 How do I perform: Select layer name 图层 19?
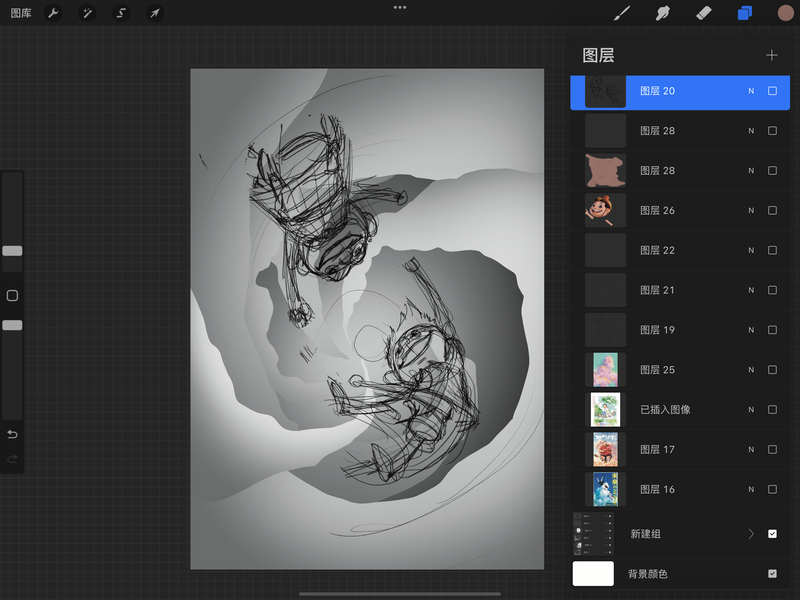click(657, 330)
